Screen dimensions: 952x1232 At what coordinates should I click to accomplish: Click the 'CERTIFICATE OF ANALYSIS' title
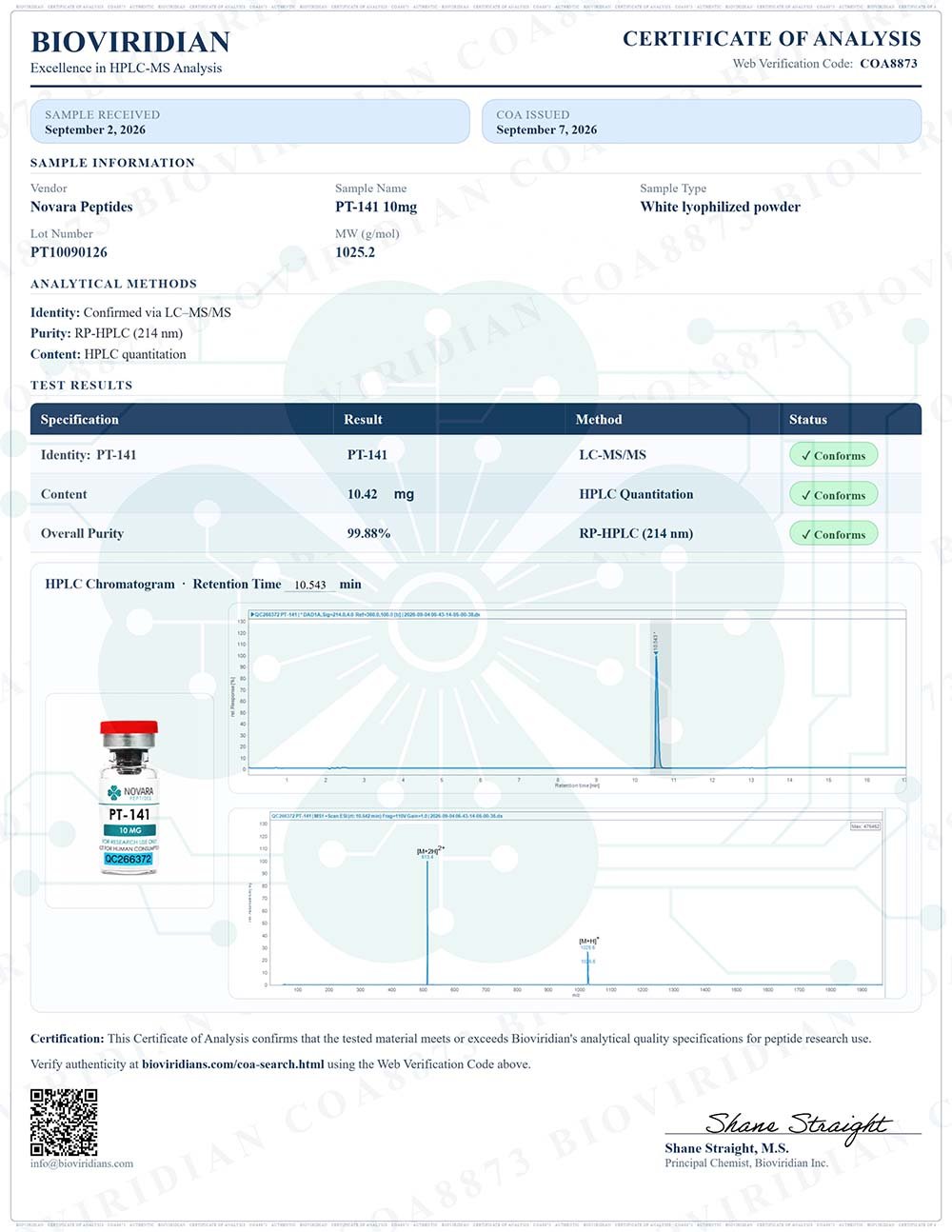click(x=771, y=39)
